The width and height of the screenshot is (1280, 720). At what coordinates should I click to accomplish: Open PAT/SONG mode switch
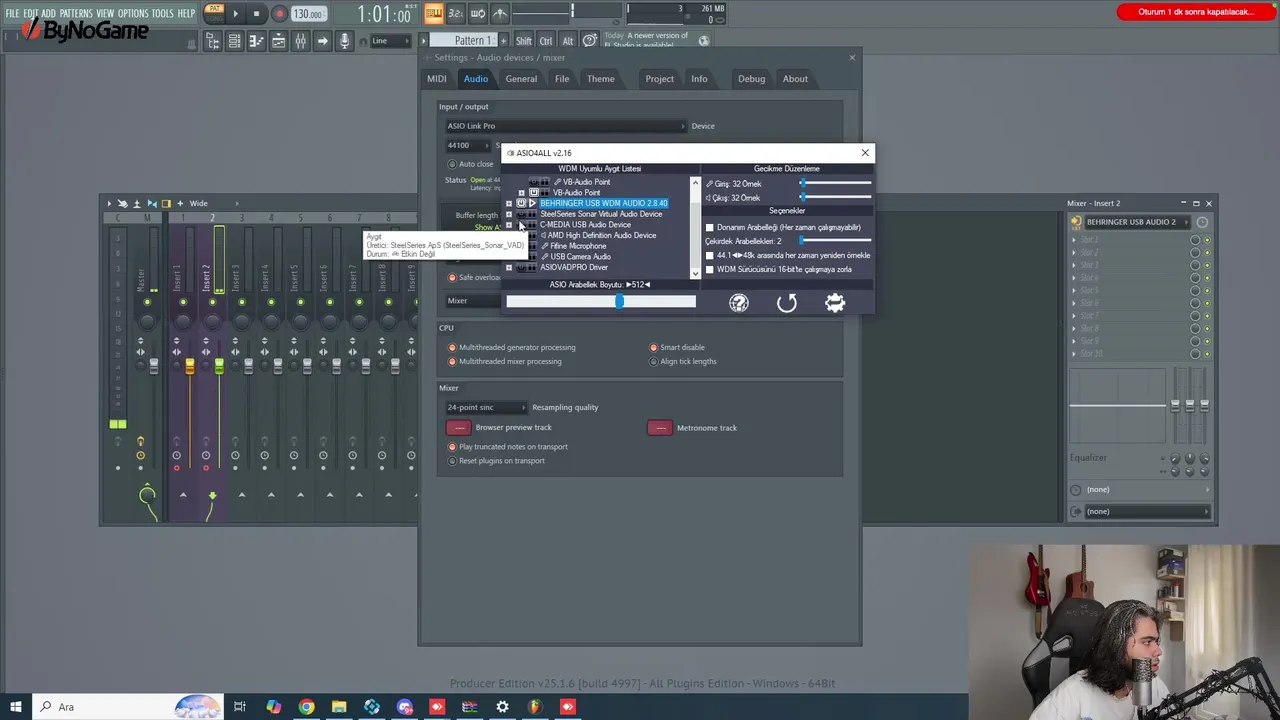pyautogui.click(x=214, y=13)
